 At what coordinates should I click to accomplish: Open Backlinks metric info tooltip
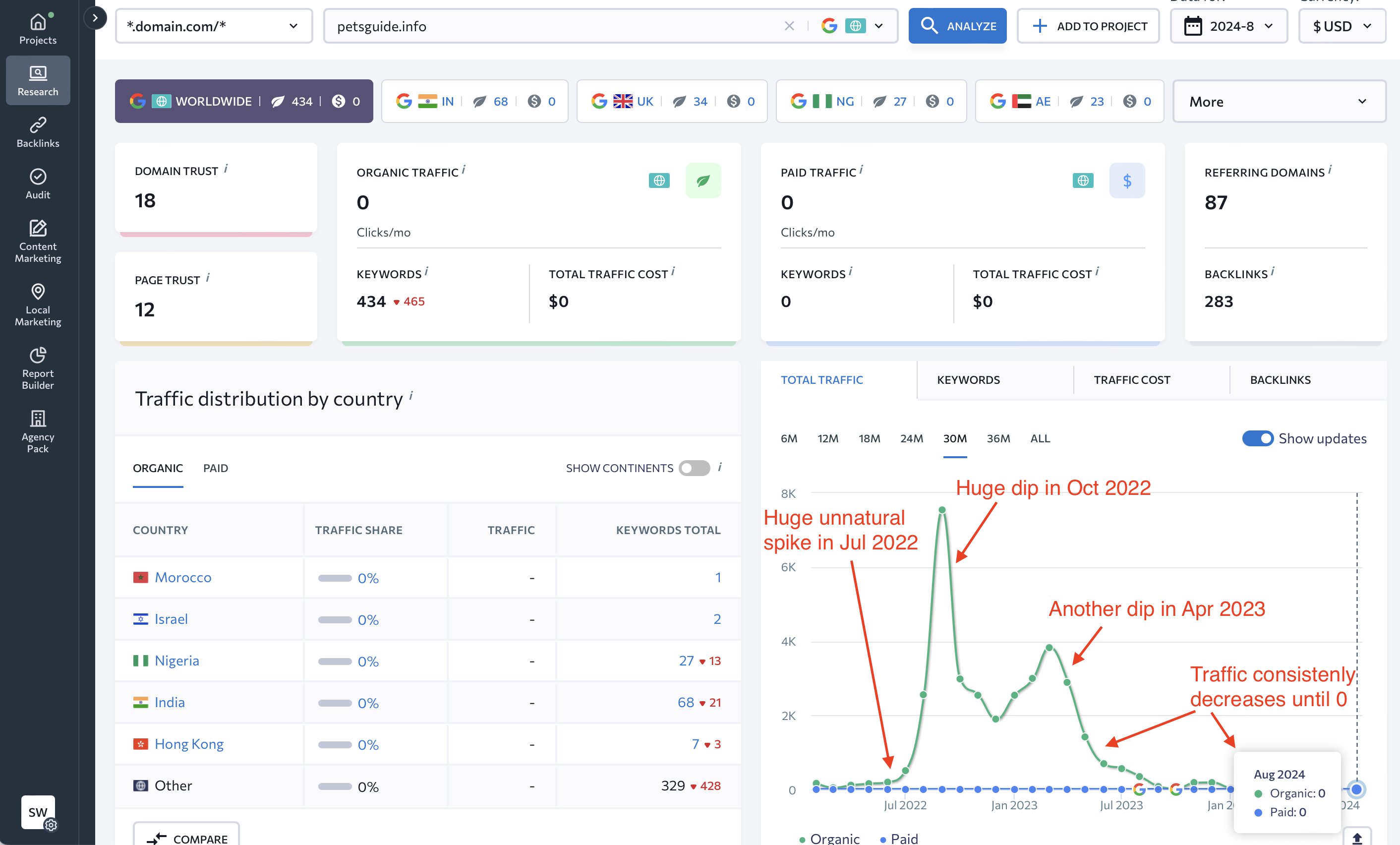click(x=1272, y=271)
